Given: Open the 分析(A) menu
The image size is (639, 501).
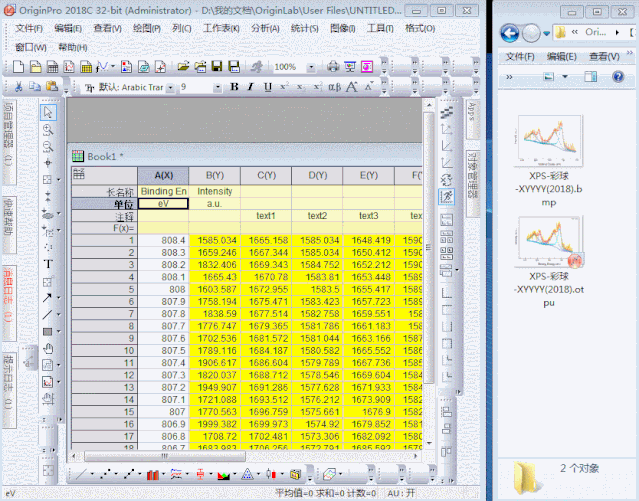Looking at the screenshot, I should point(265,28).
